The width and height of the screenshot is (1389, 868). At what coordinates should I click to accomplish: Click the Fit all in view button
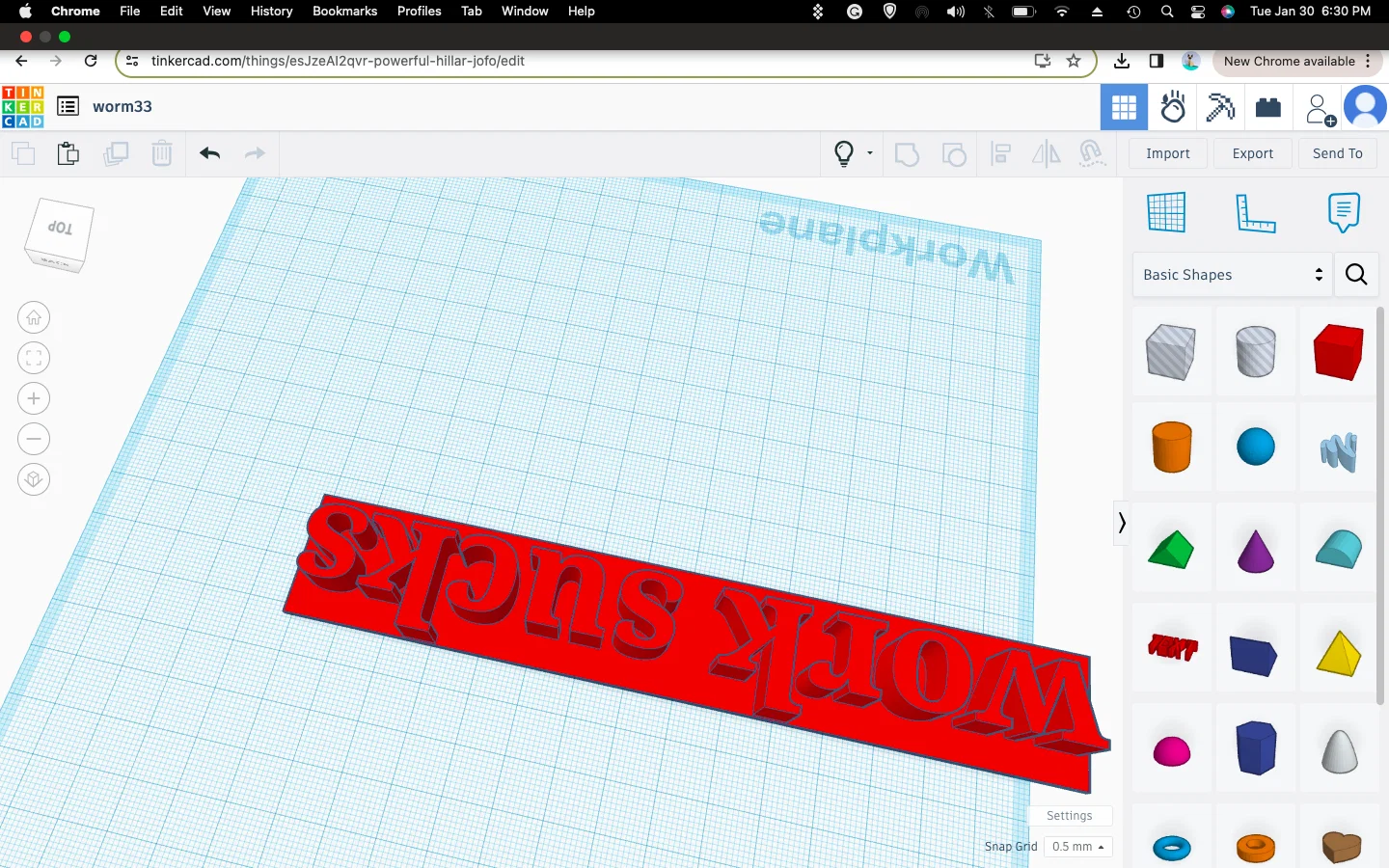34,358
